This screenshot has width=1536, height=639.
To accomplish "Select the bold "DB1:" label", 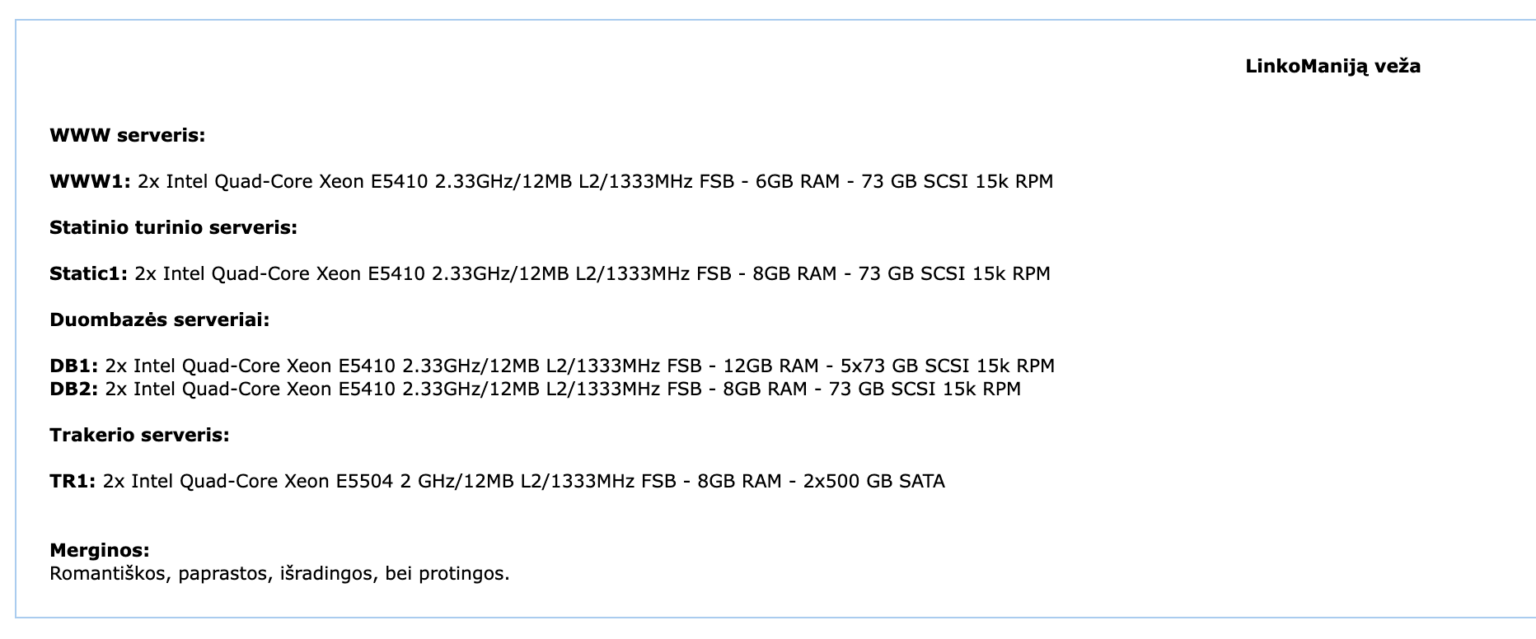I will pos(74,366).
